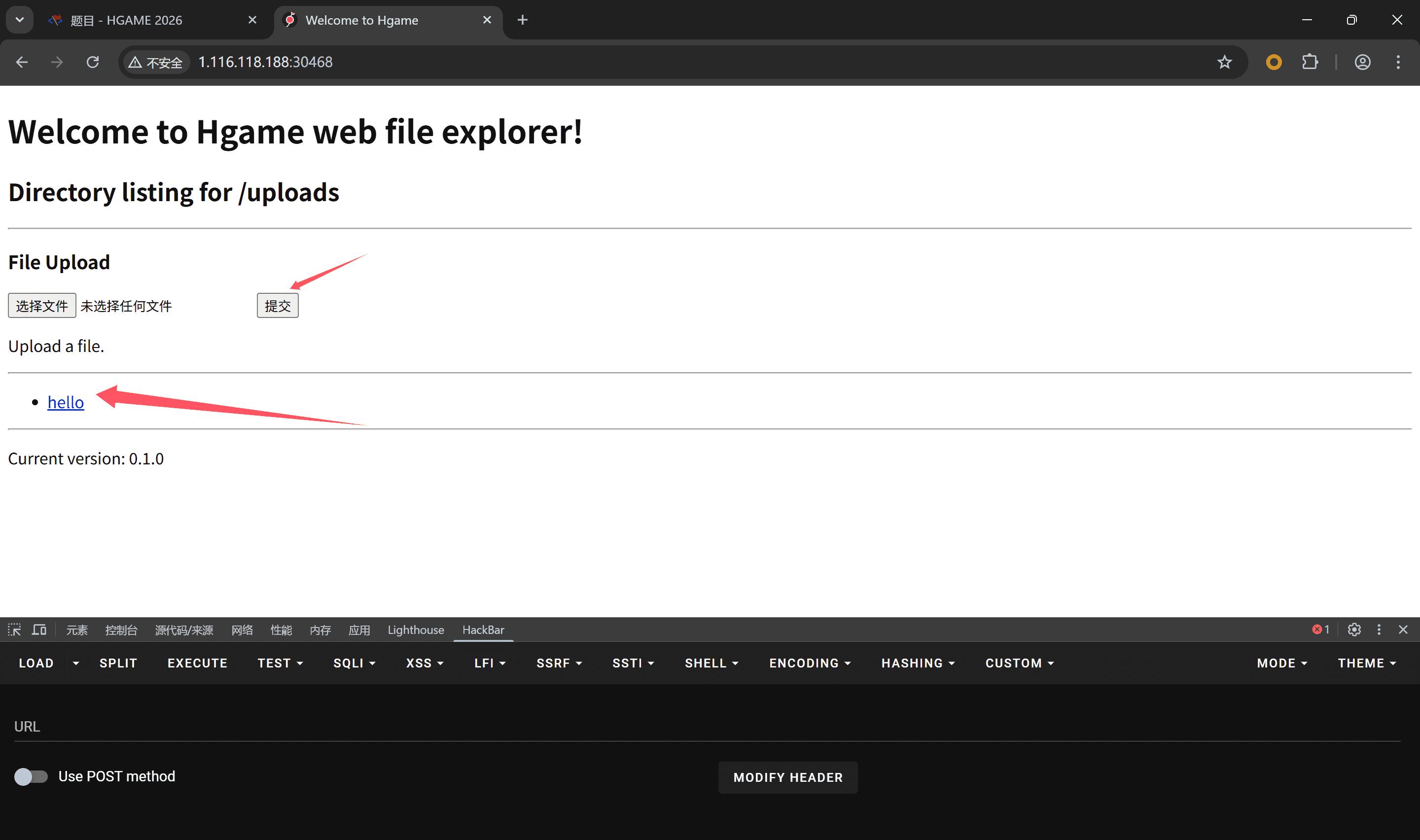Open the Chrome profile avatar icon
The height and width of the screenshot is (840, 1420).
tap(1362, 62)
